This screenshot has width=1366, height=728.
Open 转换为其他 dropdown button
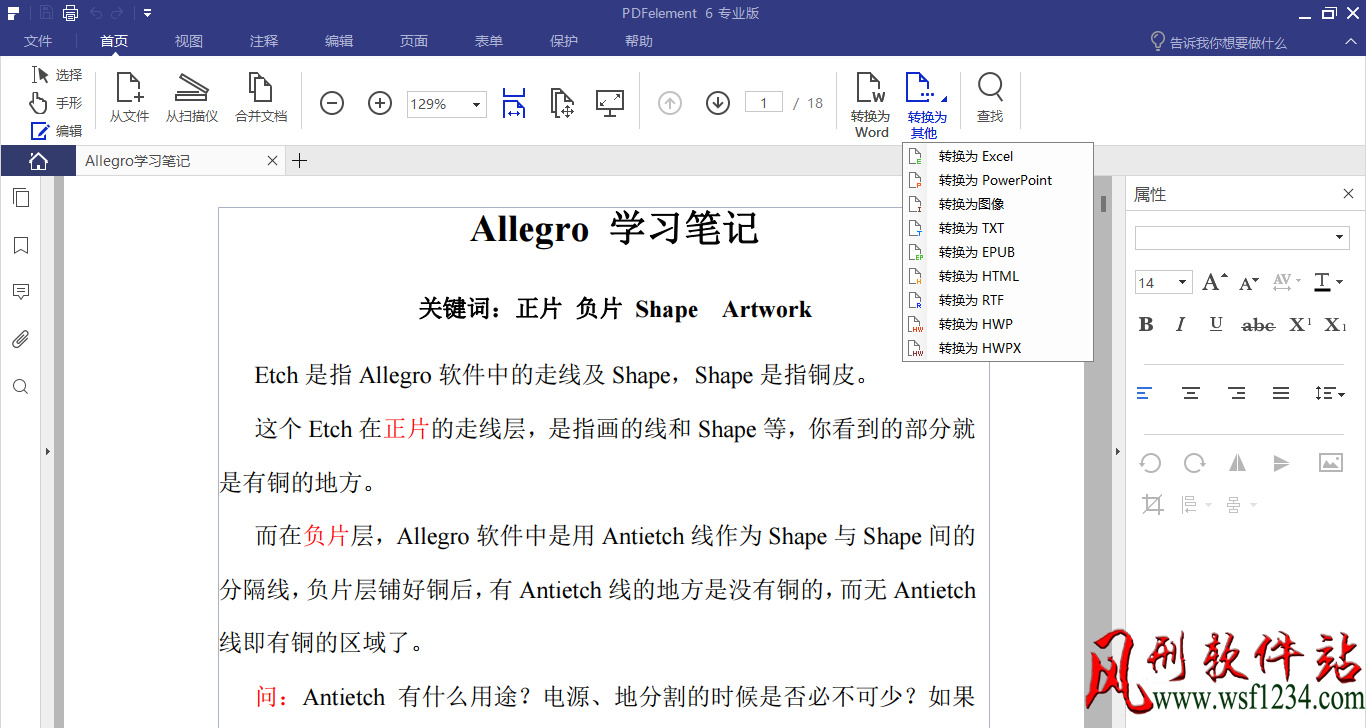[927, 104]
